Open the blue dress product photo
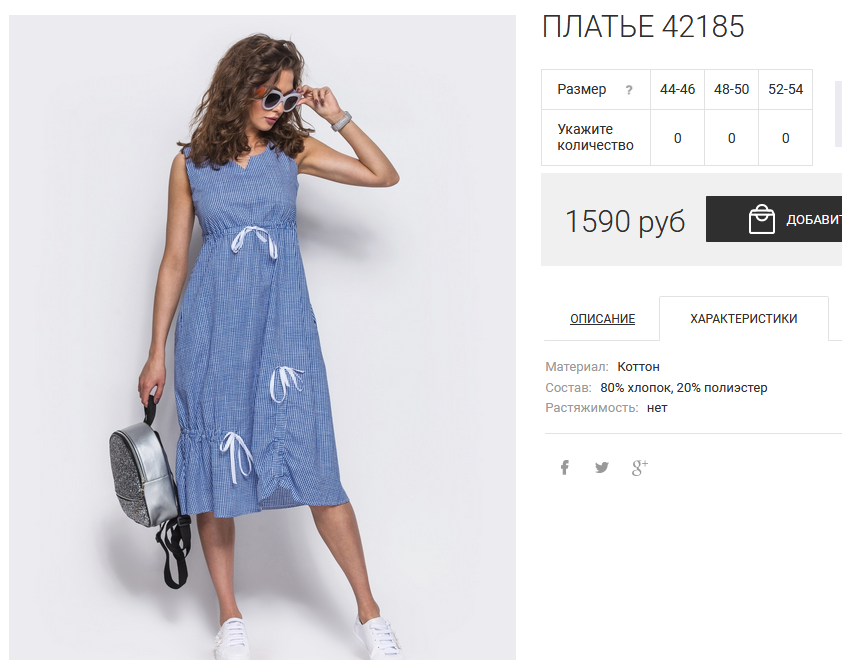The height and width of the screenshot is (660, 842). click(x=263, y=337)
